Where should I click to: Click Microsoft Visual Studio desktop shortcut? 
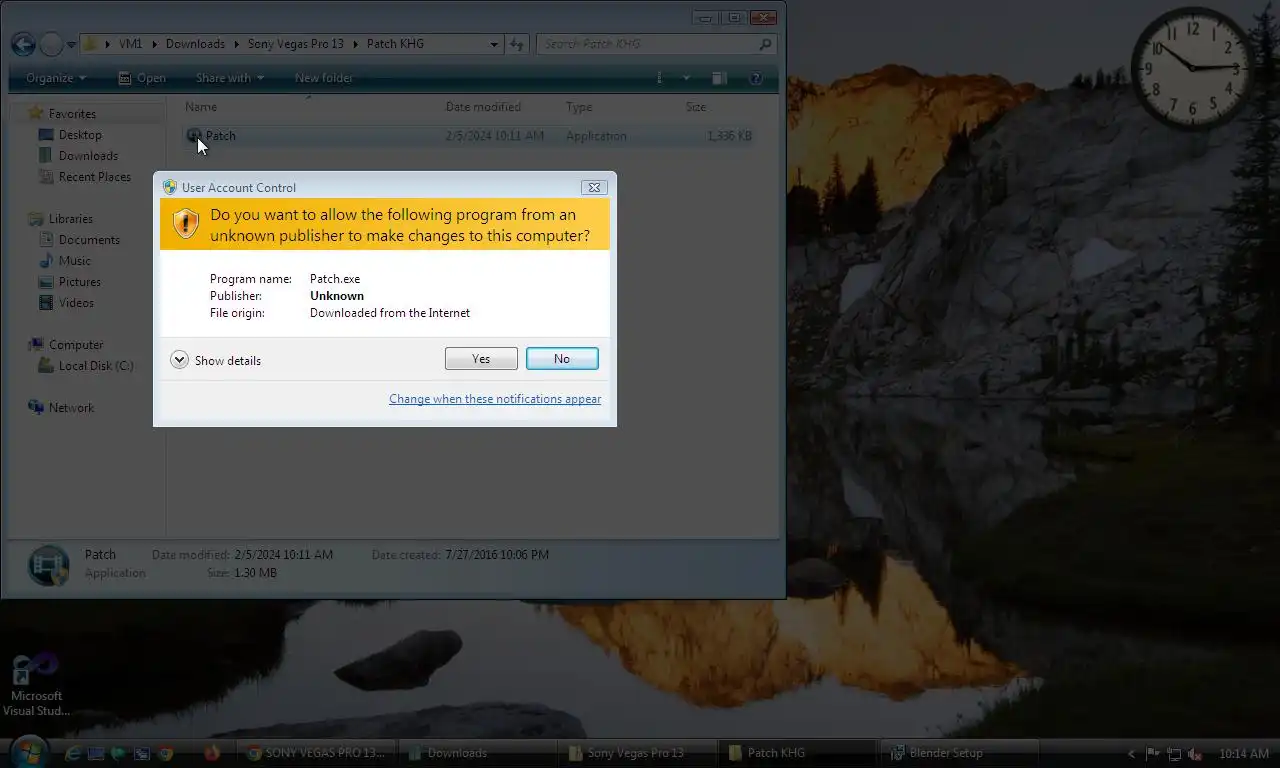(36, 686)
